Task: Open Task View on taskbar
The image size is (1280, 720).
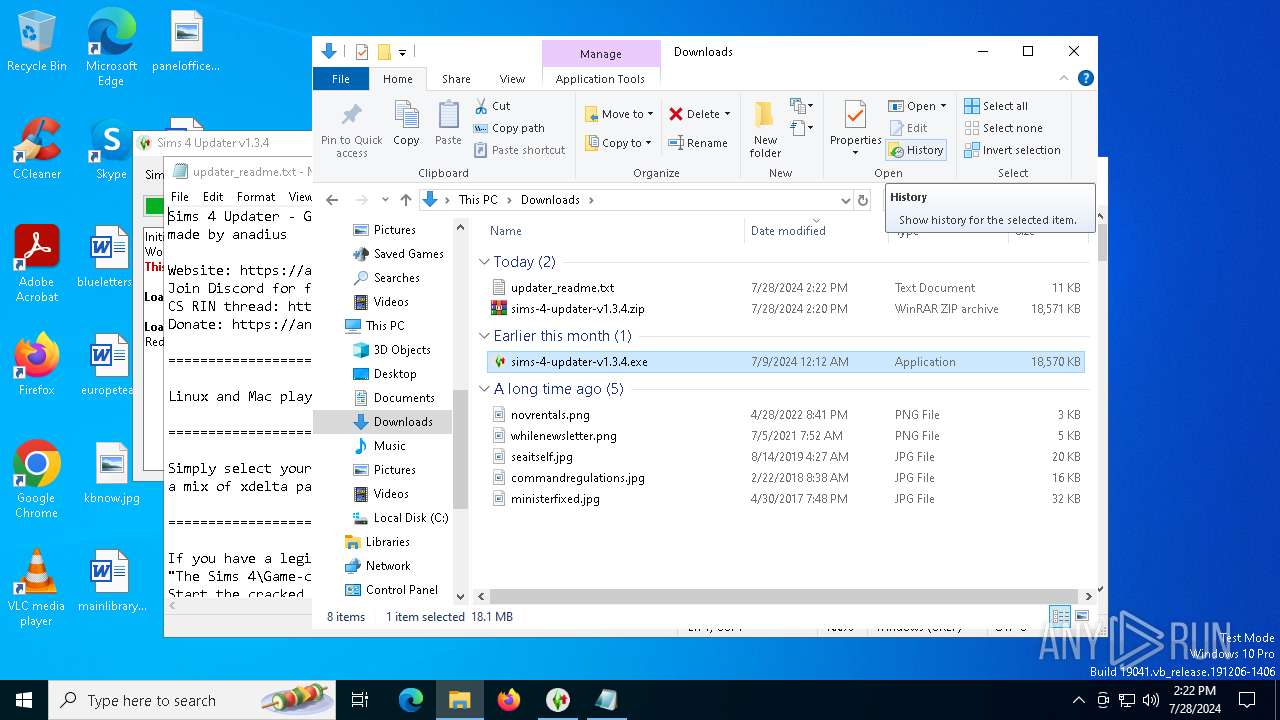Action: (360, 700)
